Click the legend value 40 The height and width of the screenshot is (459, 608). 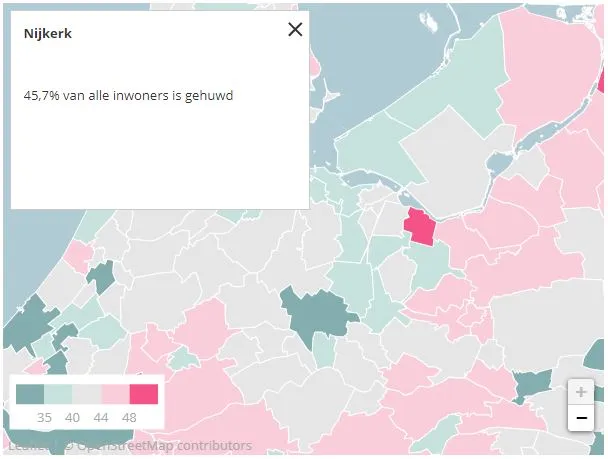coord(73,417)
